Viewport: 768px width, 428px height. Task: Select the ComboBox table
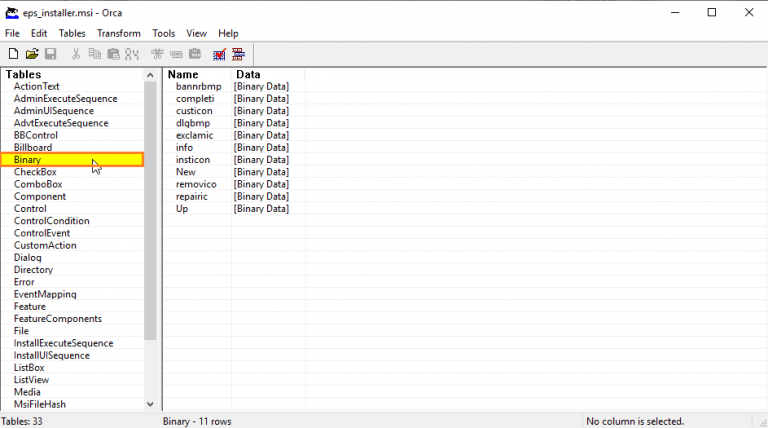[38, 184]
